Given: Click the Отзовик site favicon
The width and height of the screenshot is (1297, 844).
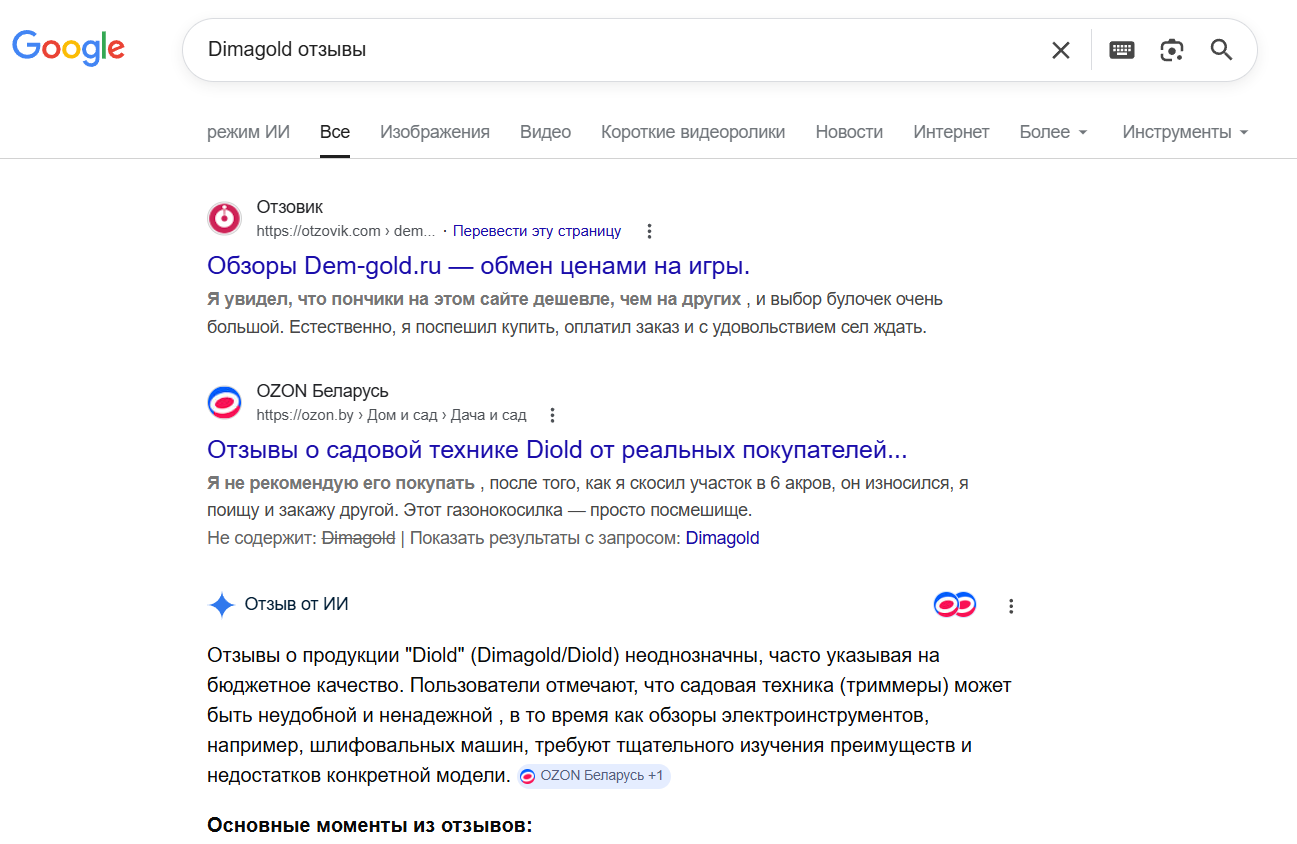Looking at the screenshot, I should pos(224,218).
